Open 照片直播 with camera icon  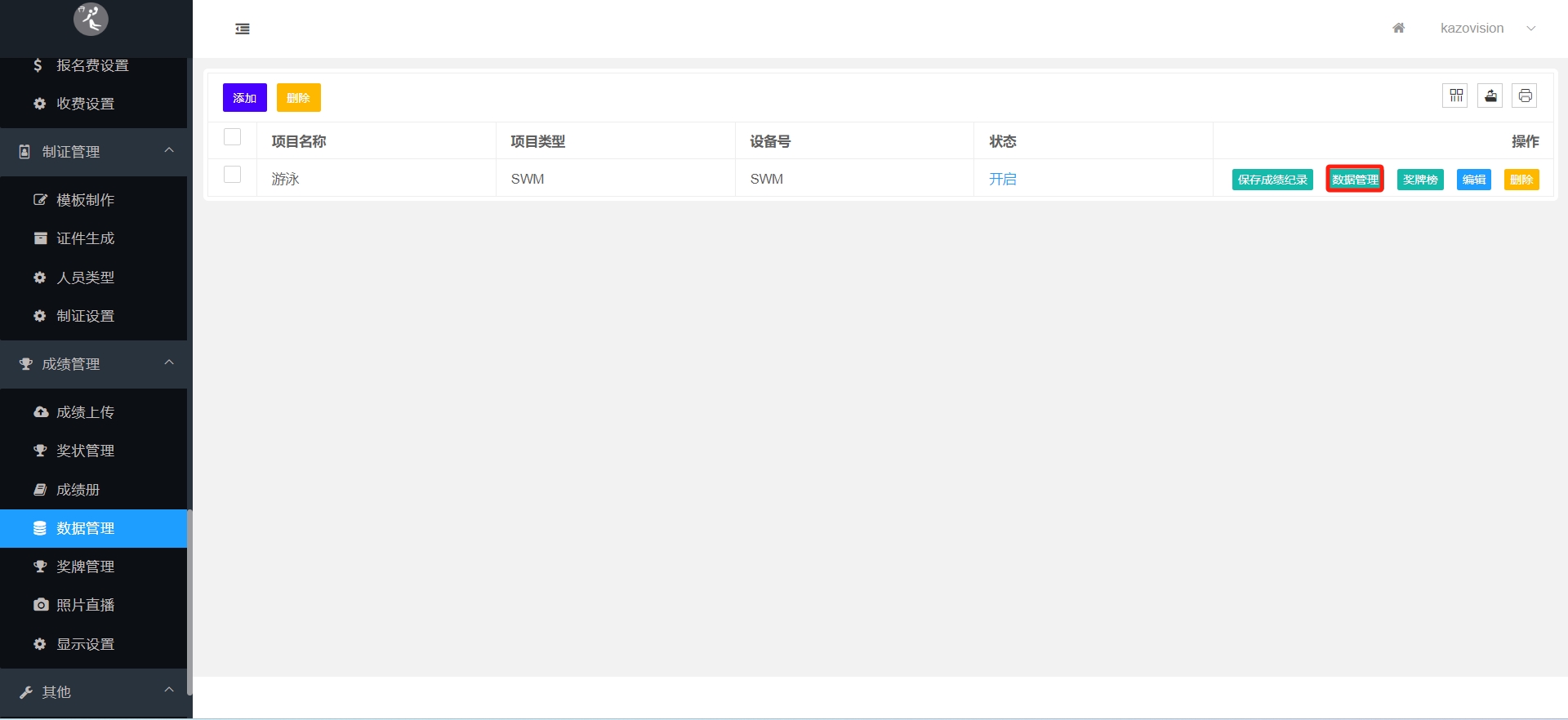tap(85, 605)
